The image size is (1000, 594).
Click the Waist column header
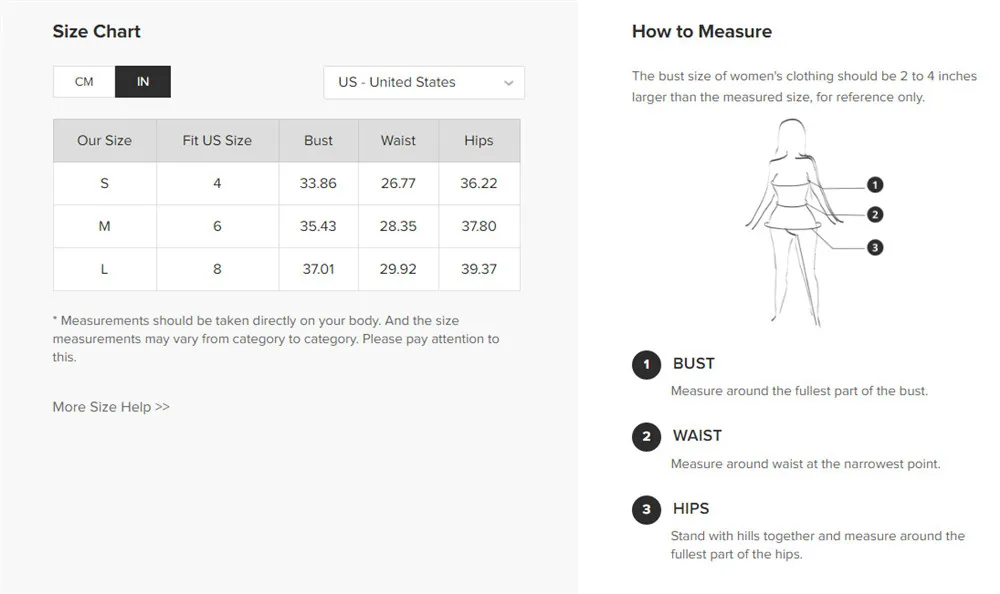(399, 140)
